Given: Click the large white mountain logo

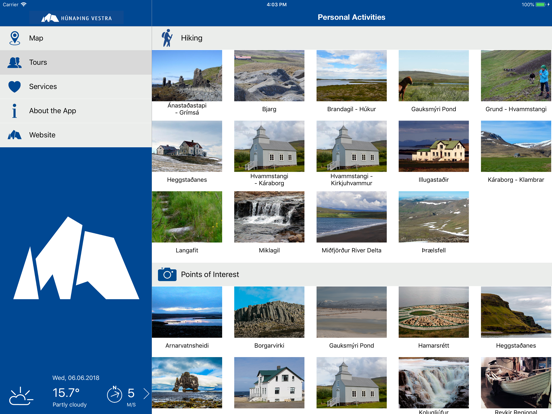Looking at the screenshot, I should coord(76,258).
